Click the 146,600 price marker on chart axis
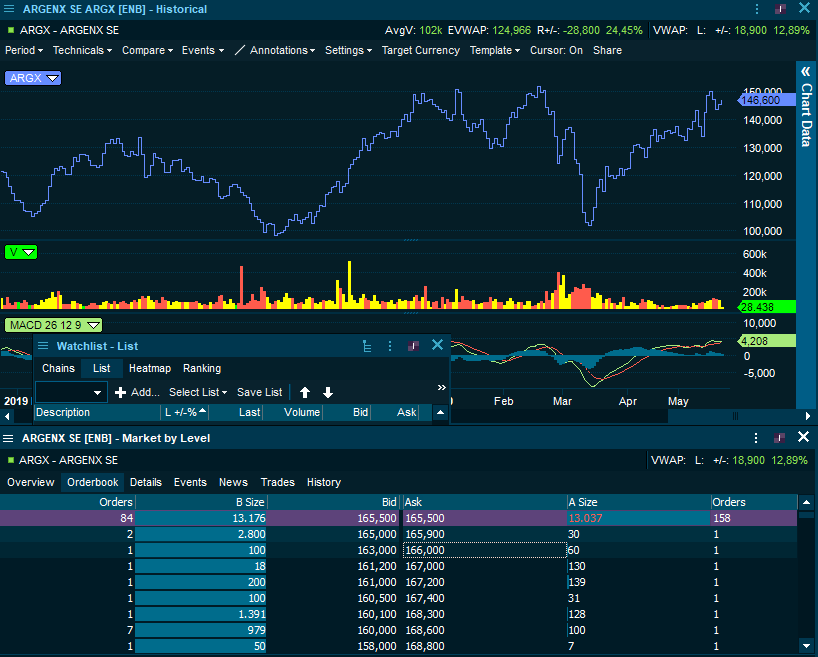 tap(766, 100)
